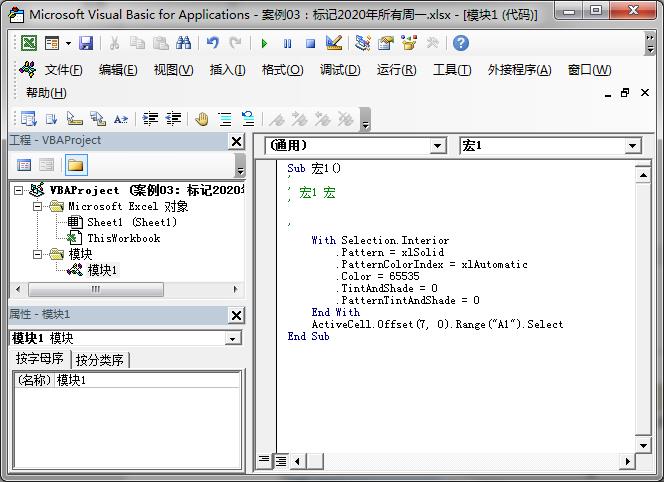Screen dimensions: 664x482
Task: Open the Object Browser icon
Action: click(x=409, y=43)
